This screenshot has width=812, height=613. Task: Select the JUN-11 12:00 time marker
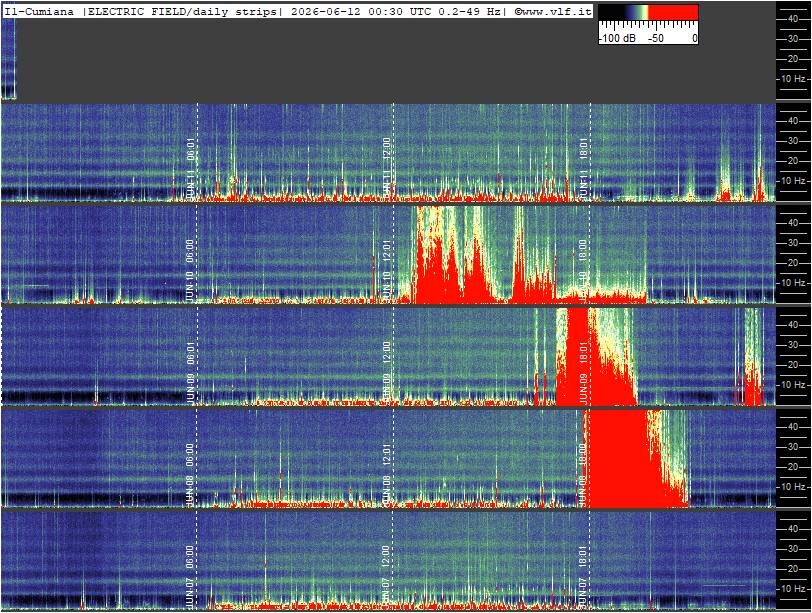(x=387, y=168)
